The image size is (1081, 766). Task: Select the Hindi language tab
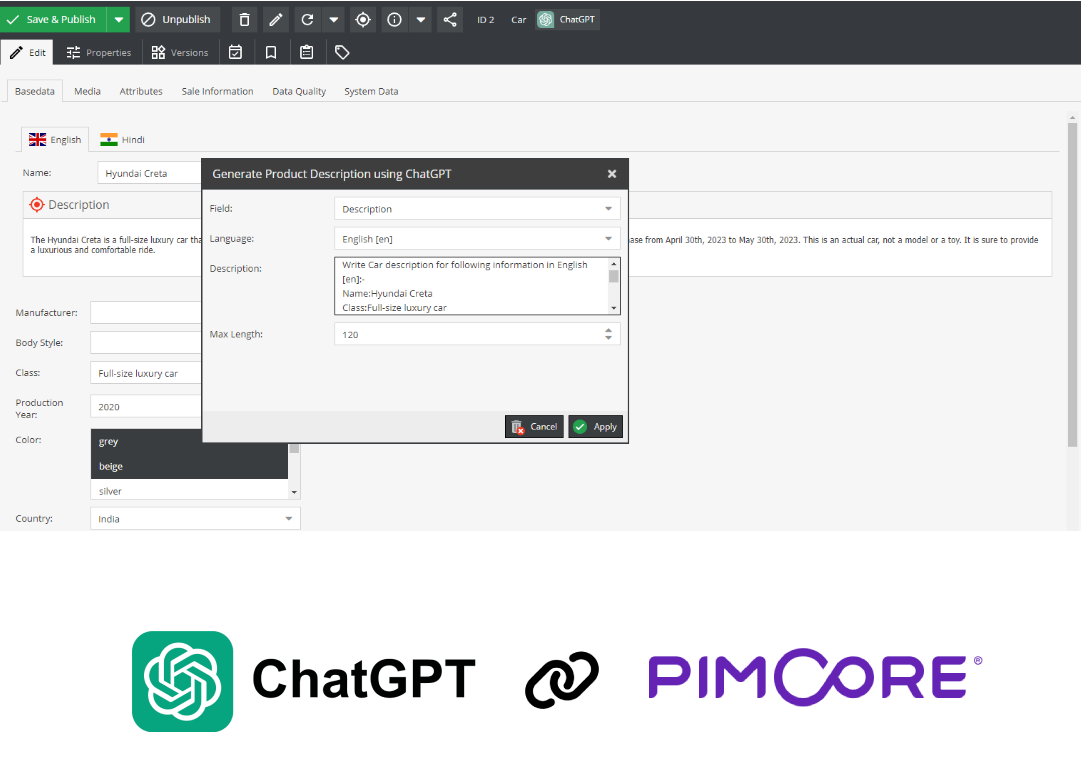pos(122,139)
